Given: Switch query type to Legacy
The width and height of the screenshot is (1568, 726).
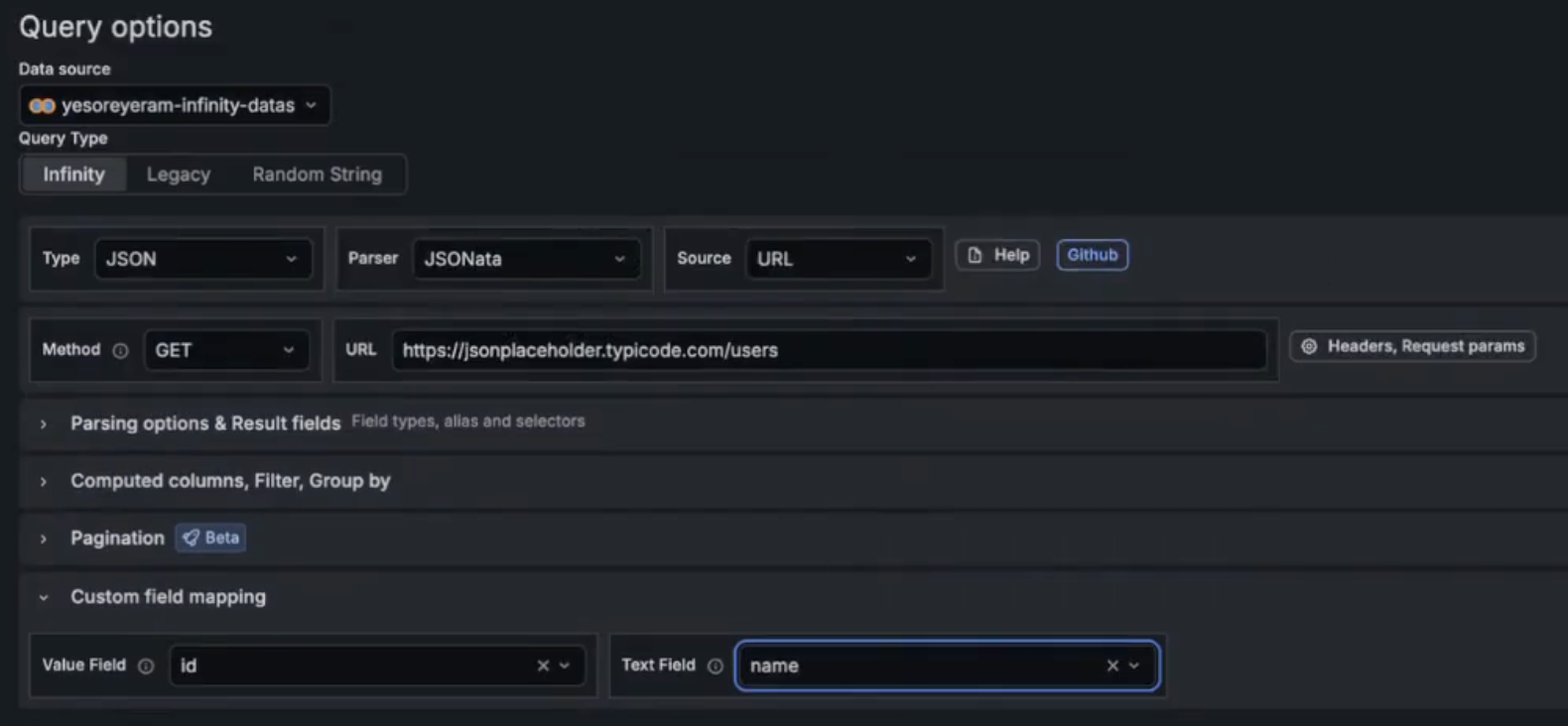Looking at the screenshot, I should point(179,175).
